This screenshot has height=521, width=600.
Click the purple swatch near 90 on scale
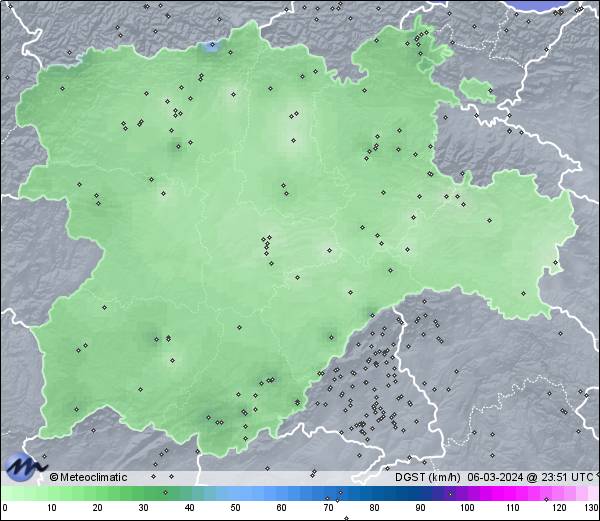420,493
